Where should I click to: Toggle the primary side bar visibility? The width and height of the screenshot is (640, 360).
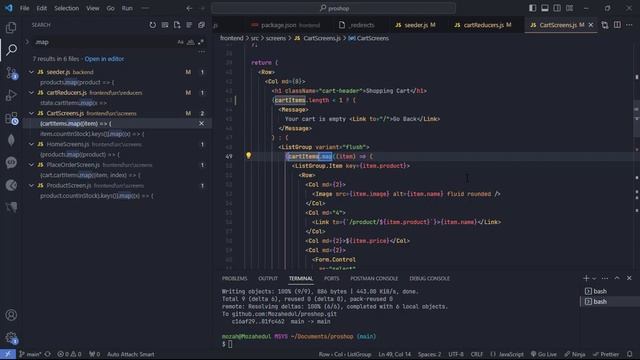[533, 8]
